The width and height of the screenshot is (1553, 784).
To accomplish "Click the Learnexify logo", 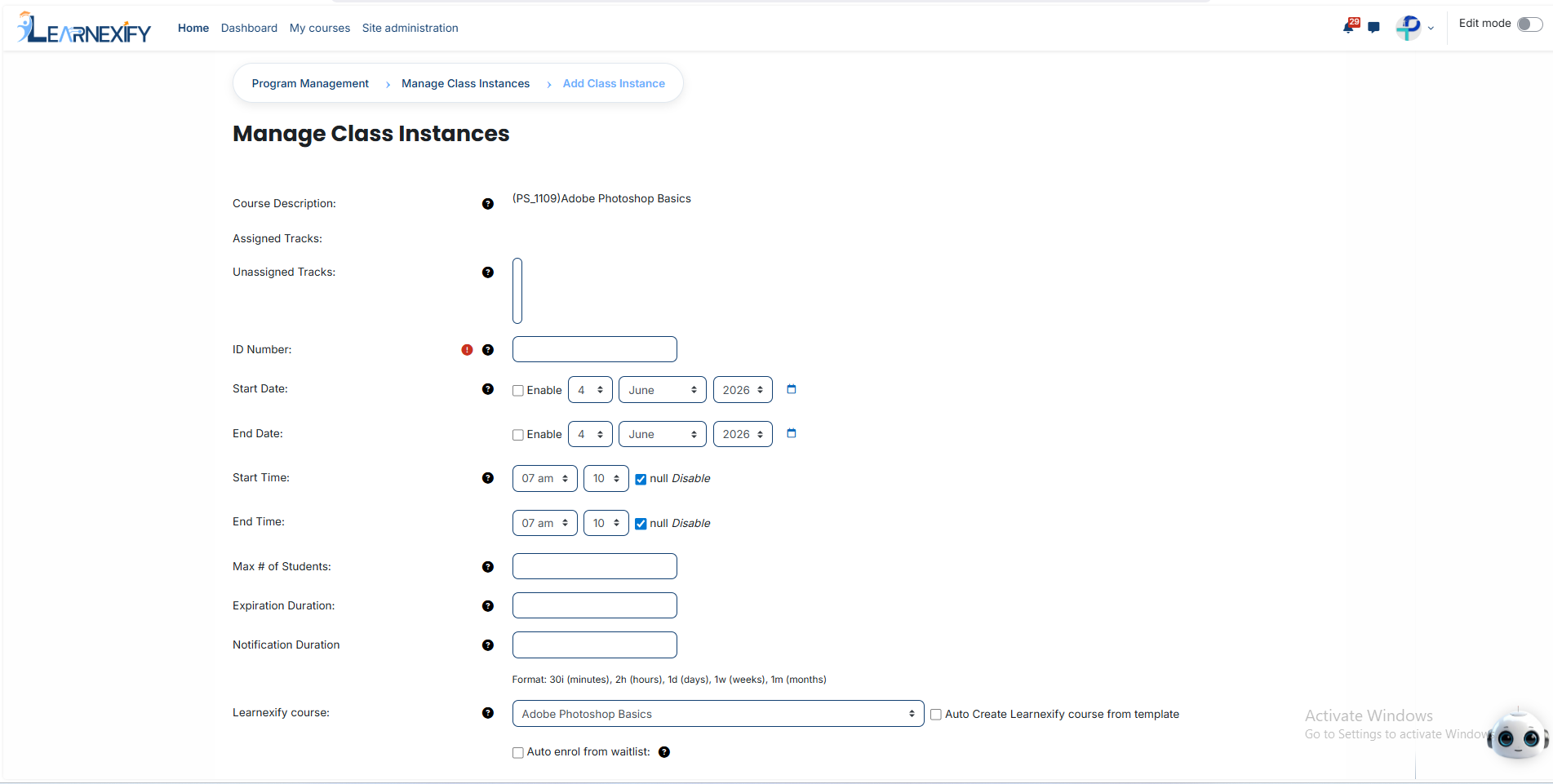I will tap(84, 28).
